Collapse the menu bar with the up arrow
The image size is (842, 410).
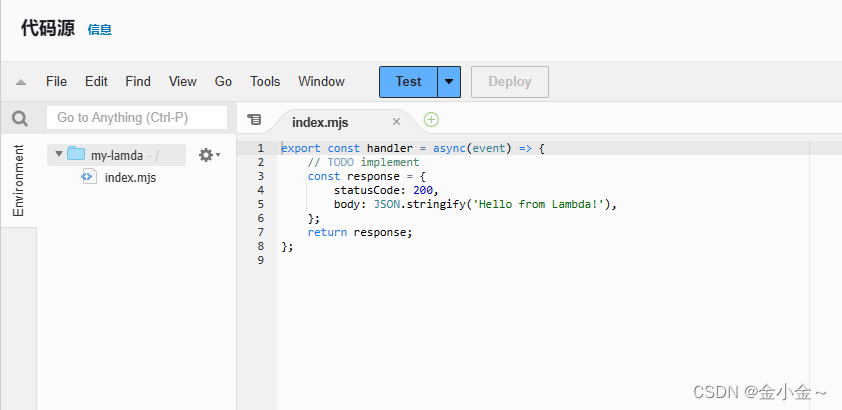(x=21, y=82)
